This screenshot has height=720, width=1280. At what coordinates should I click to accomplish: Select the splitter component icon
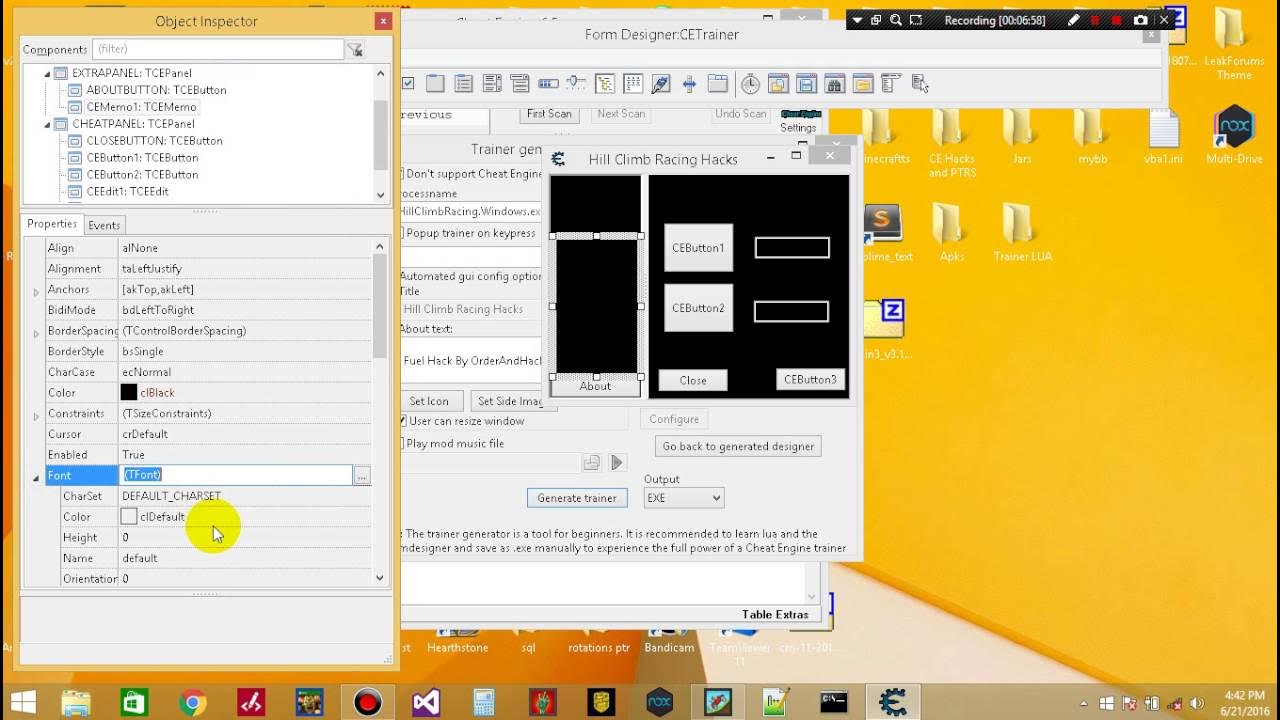coord(689,84)
